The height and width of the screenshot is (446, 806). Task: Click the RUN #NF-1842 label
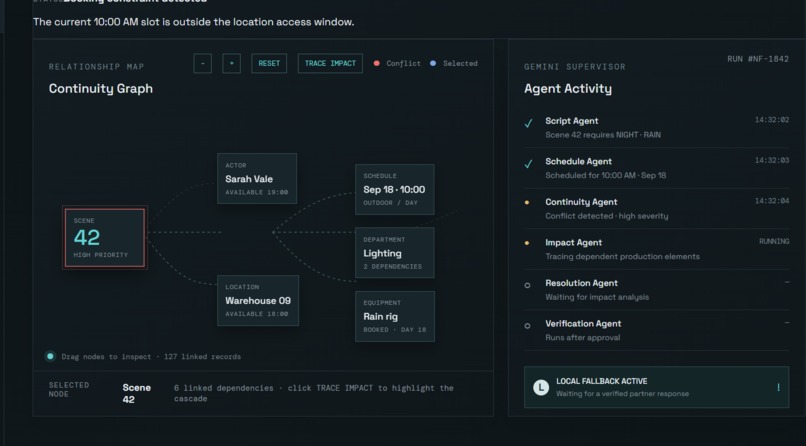[x=758, y=59]
